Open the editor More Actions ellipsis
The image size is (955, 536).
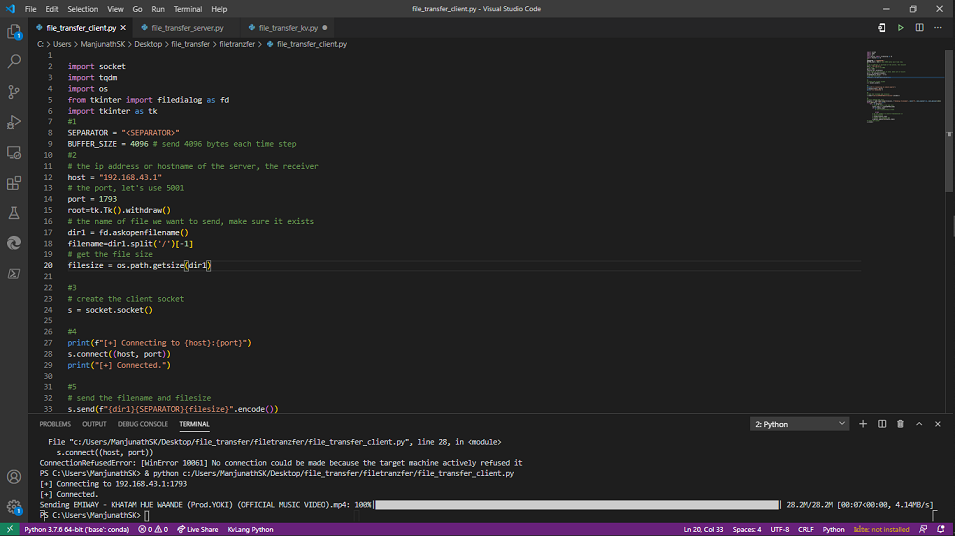938,27
